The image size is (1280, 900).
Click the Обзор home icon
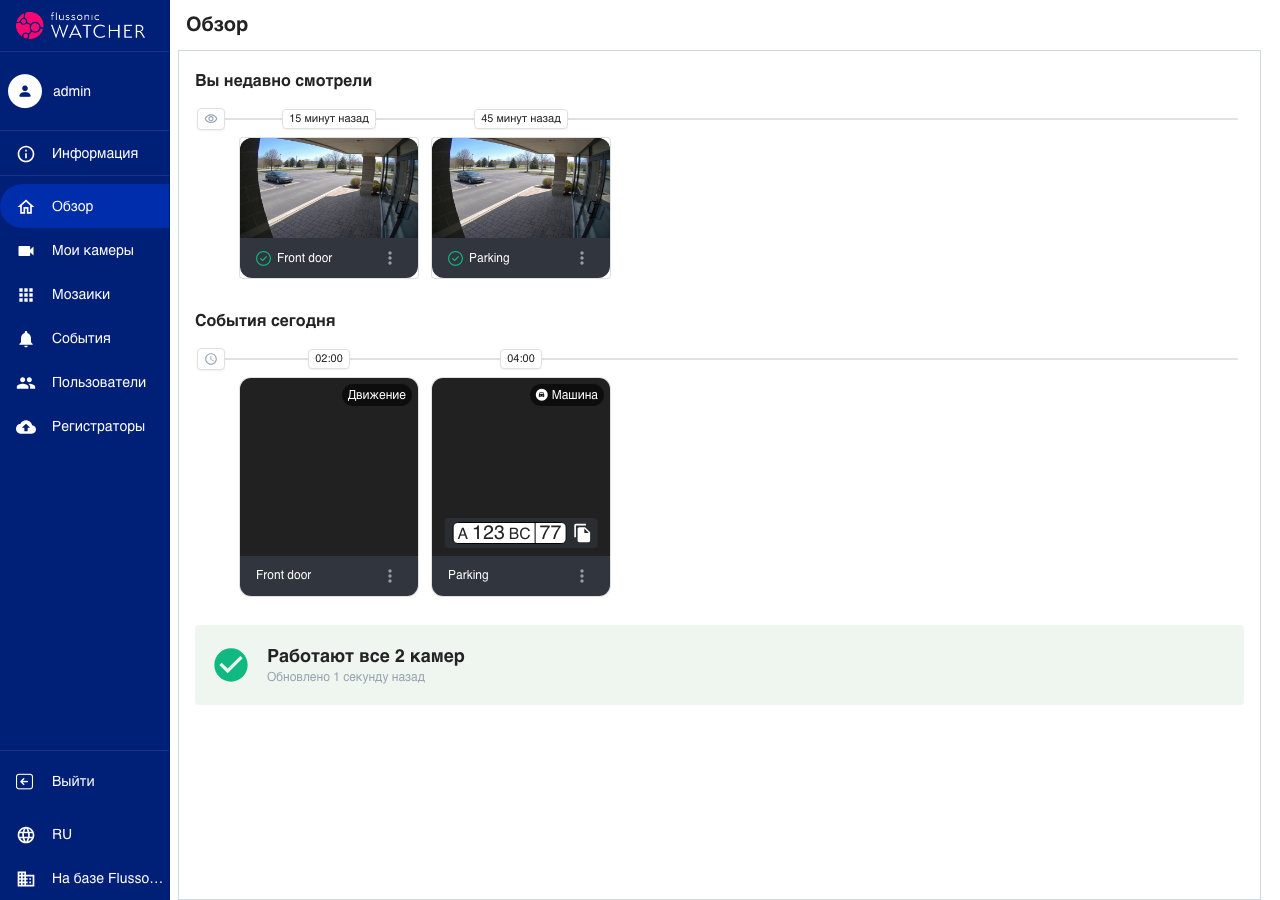coord(26,207)
